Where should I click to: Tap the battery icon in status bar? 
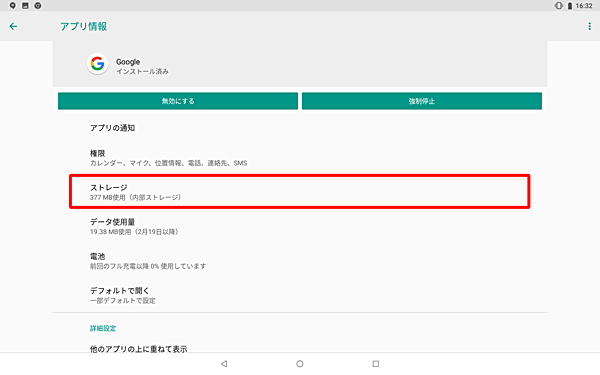(569, 6)
